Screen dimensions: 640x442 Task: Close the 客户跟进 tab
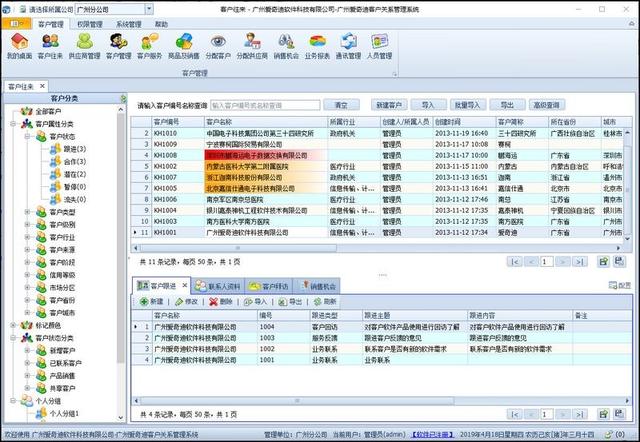184,285
